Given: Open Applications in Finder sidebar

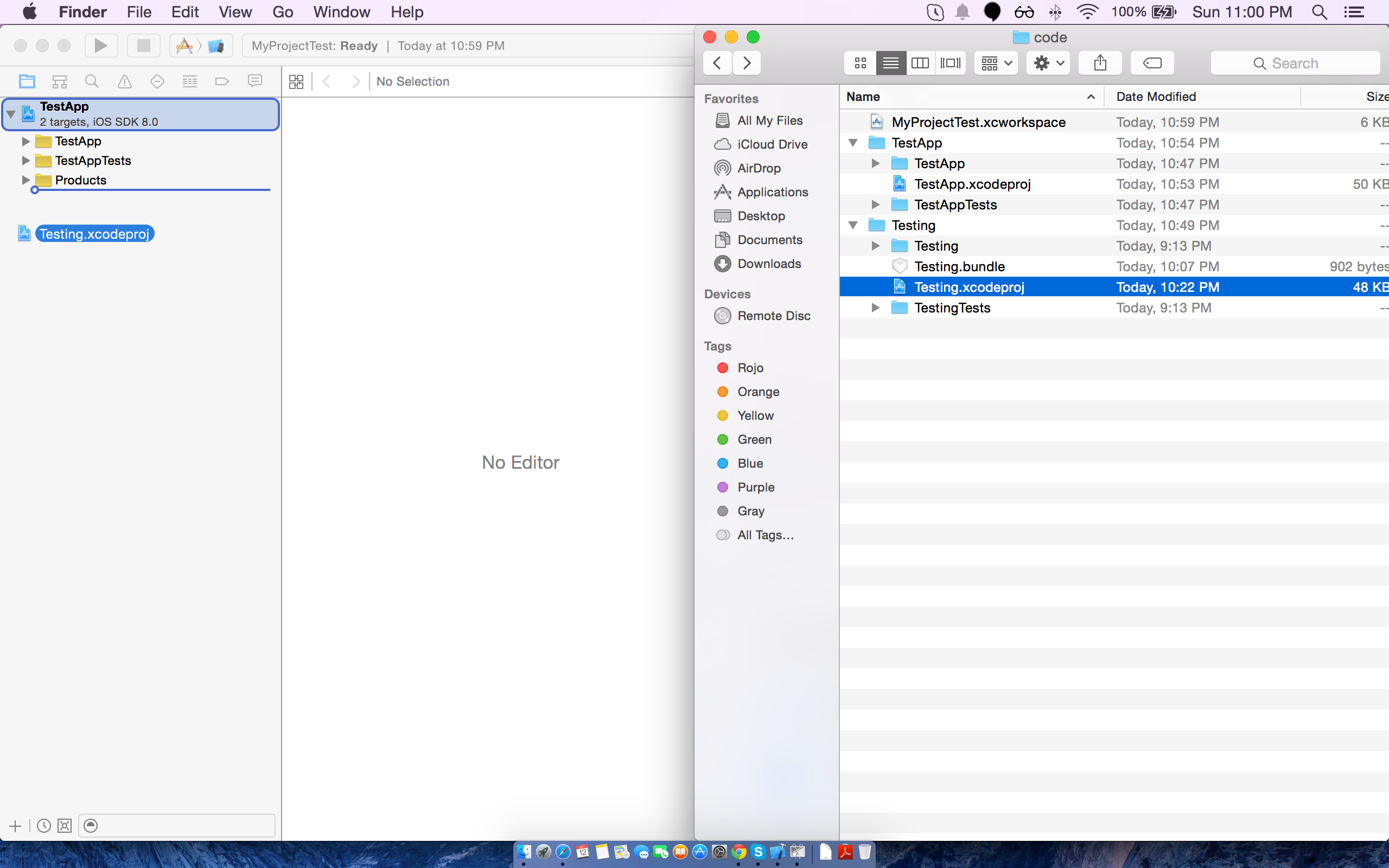Looking at the screenshot, I should (761, 192).
